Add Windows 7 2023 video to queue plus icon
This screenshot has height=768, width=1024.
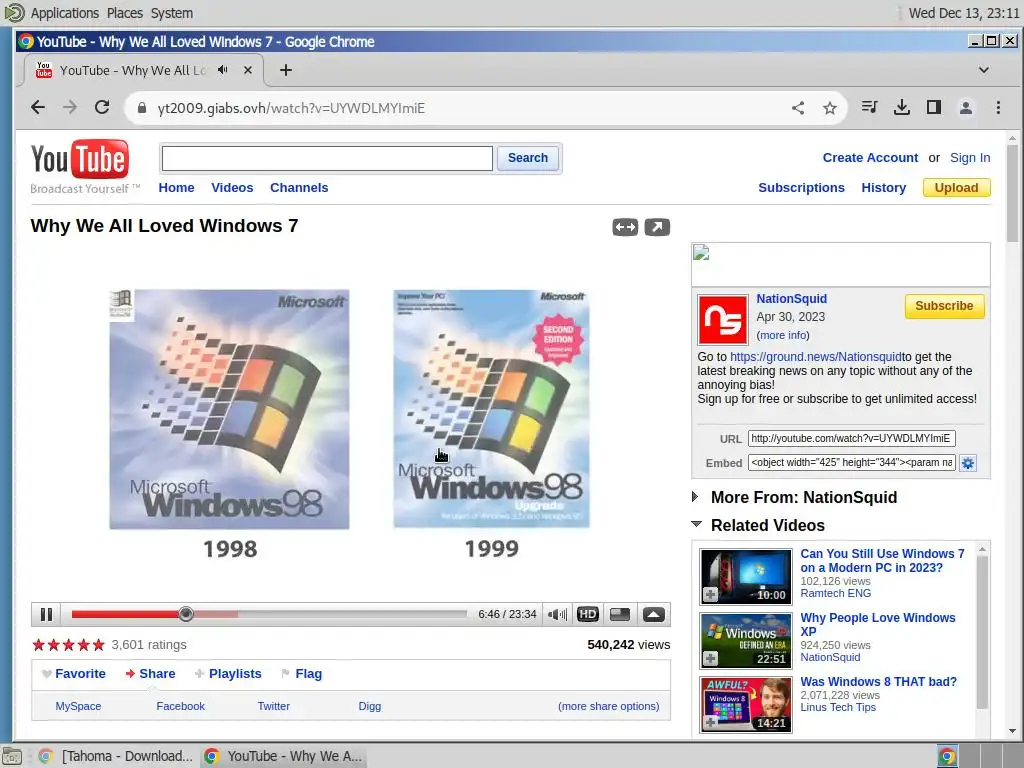[x=711, y=594]
